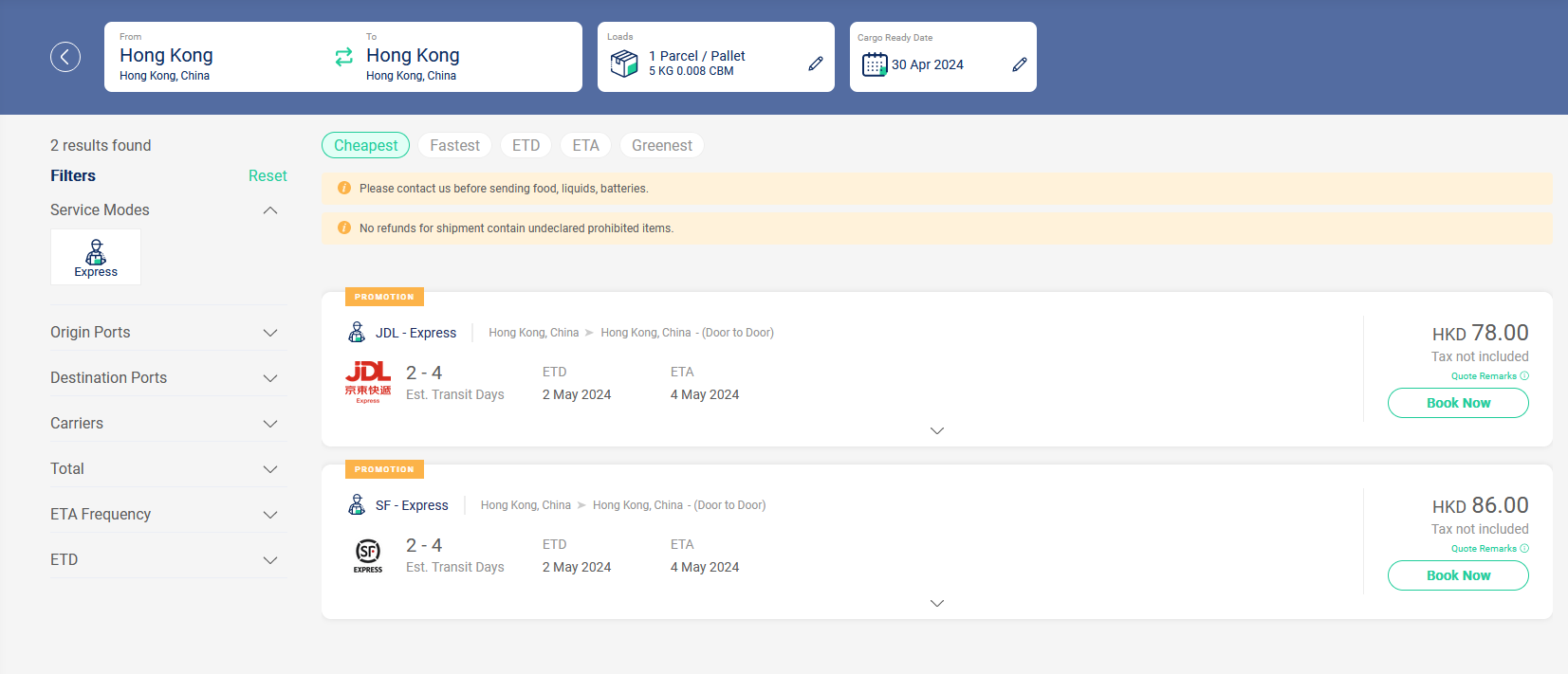
Task: Sort results by ETD
Action: click(526, 145)
